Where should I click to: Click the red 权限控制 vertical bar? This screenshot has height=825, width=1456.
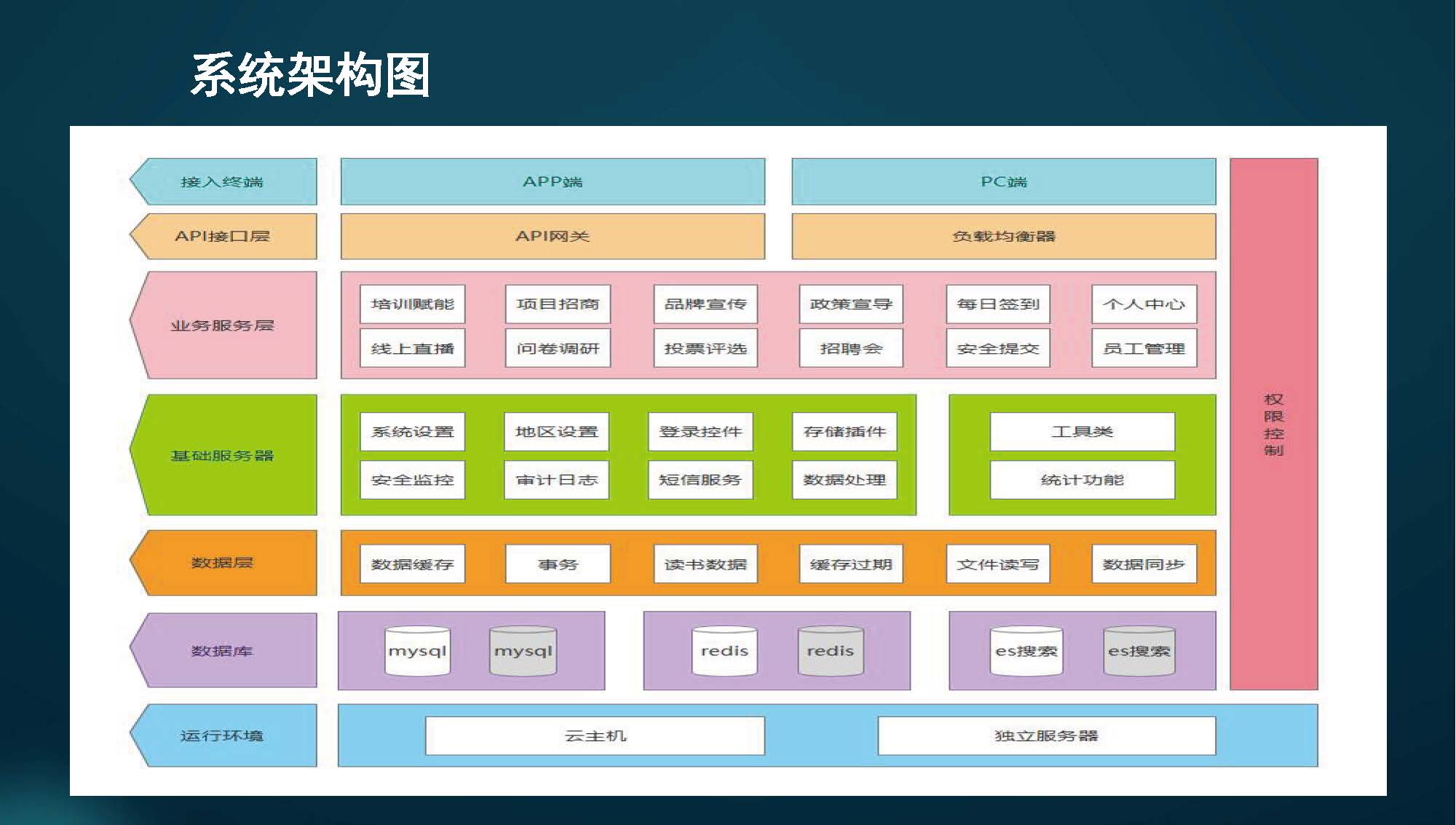[x=1273, y=424]
